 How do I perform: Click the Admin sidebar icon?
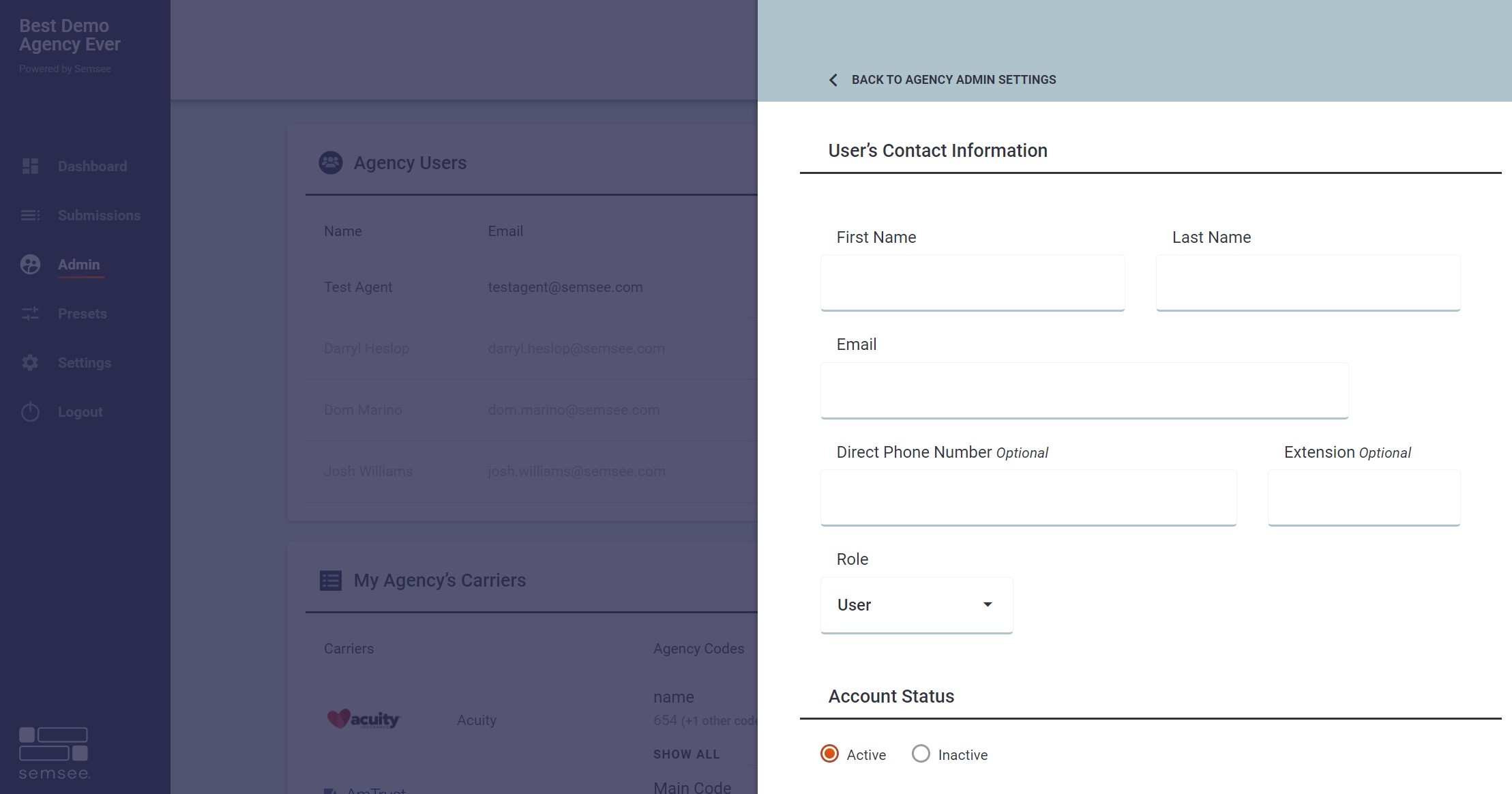[x=30, y=265]
